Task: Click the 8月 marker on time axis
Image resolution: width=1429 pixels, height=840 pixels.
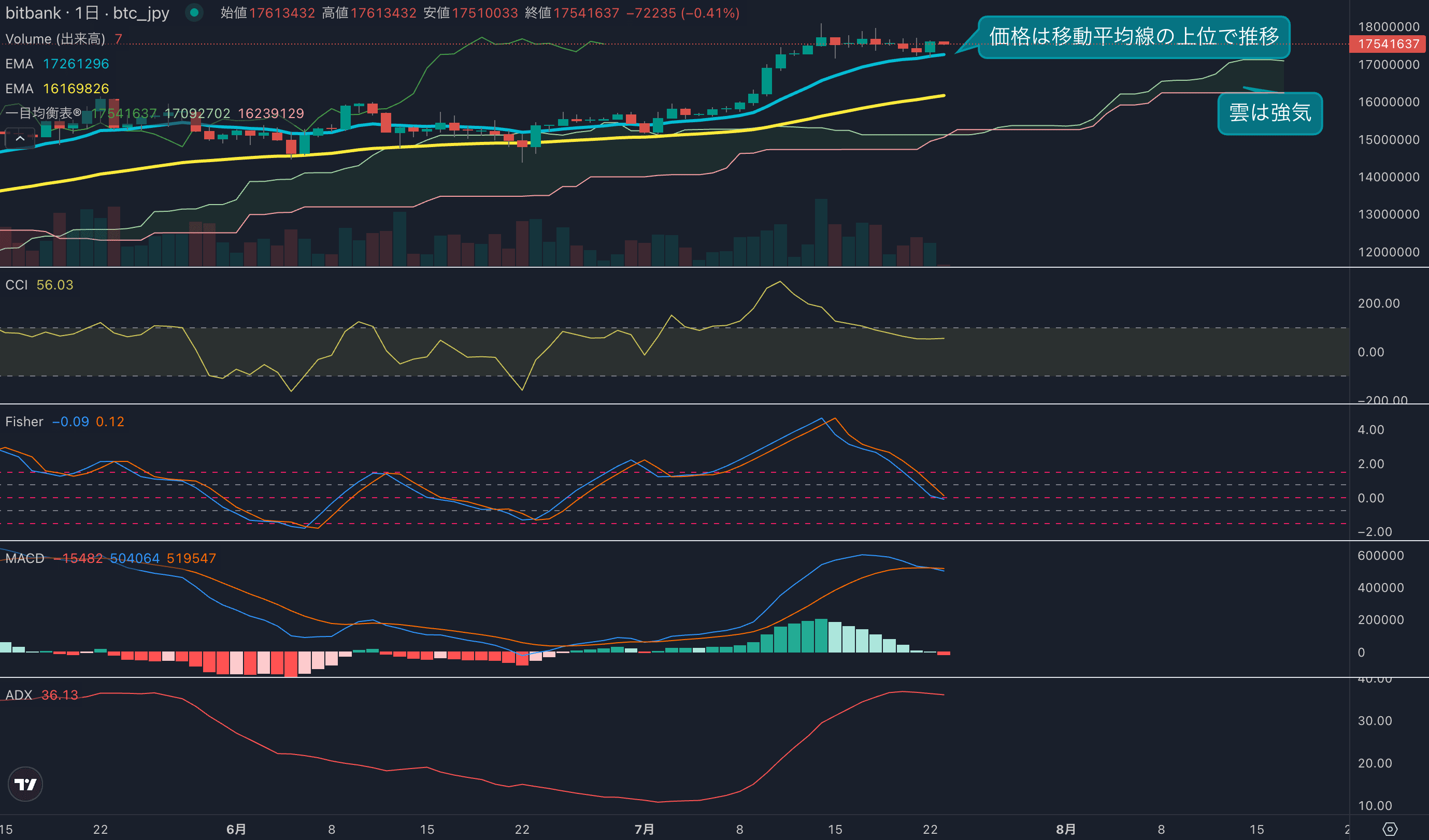Action: point(1065,829)
